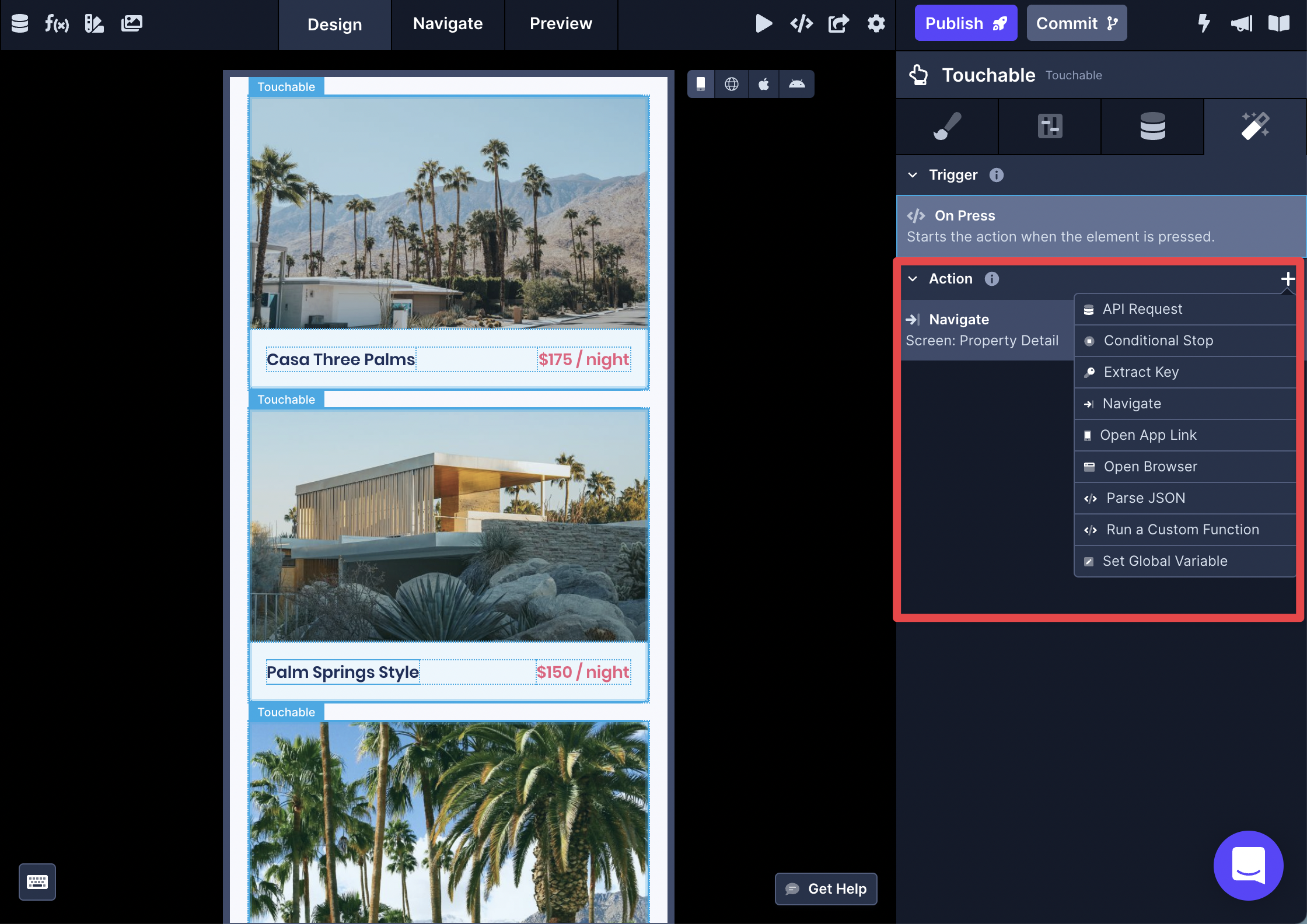Click the Touchable label above Palm Springs Style
The image size is (1307, 924).
pyautogui.click(x=286, y=400)
